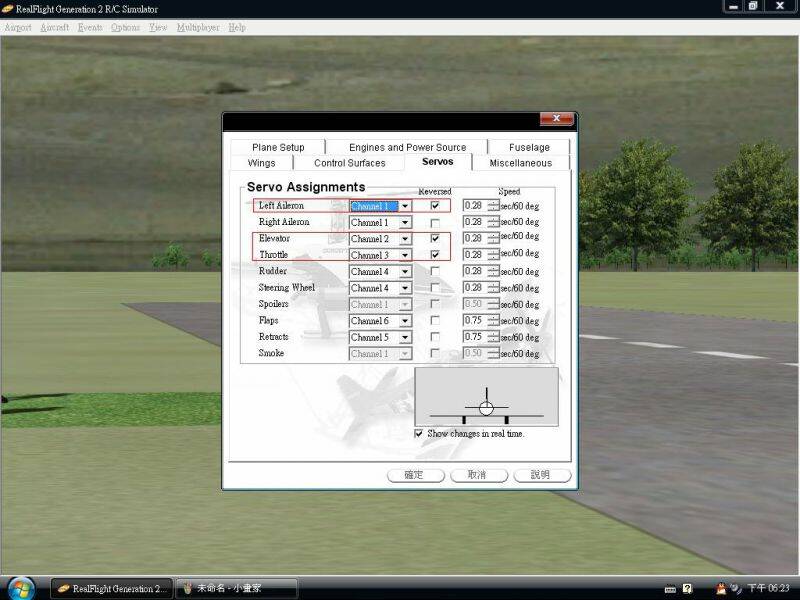Toggle Show changes in real time checkbox
The image size is (800, 600).
tap(418, 433)
